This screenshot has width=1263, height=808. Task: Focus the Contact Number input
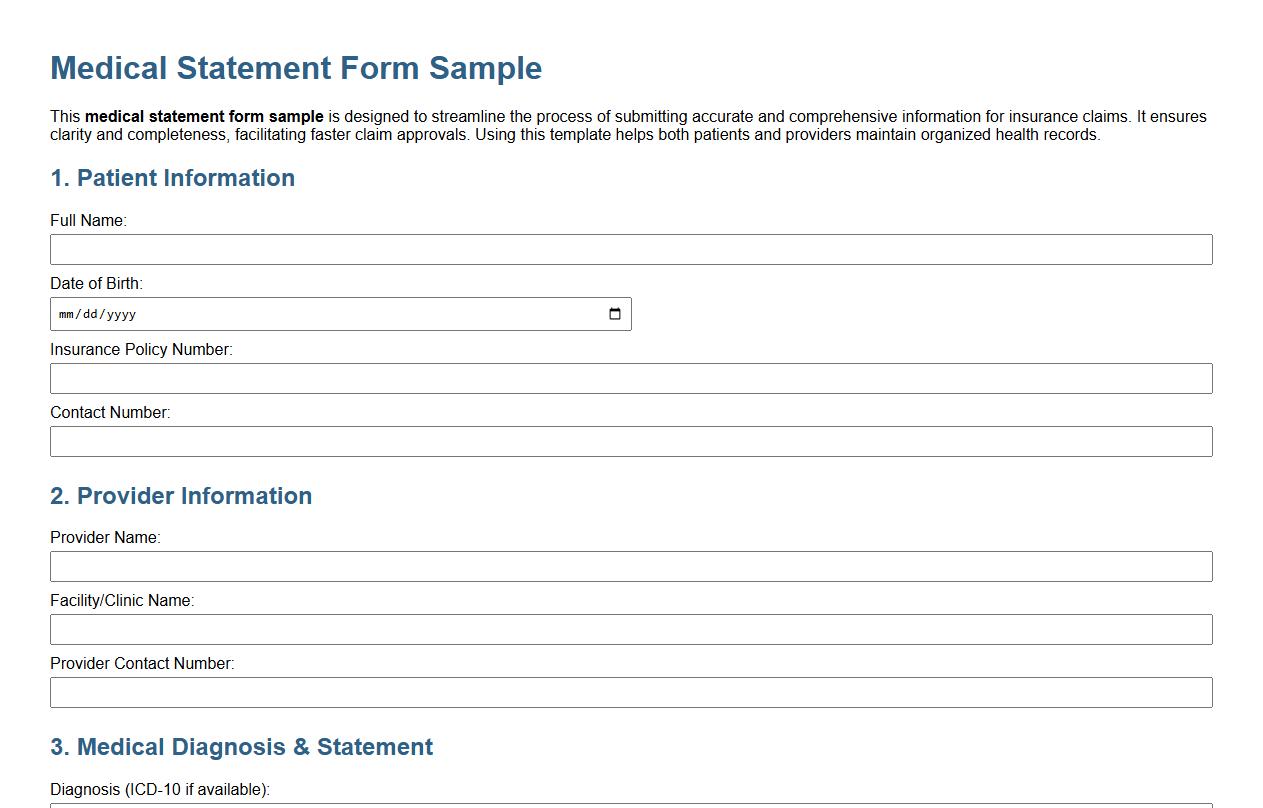tap(630, 441)
